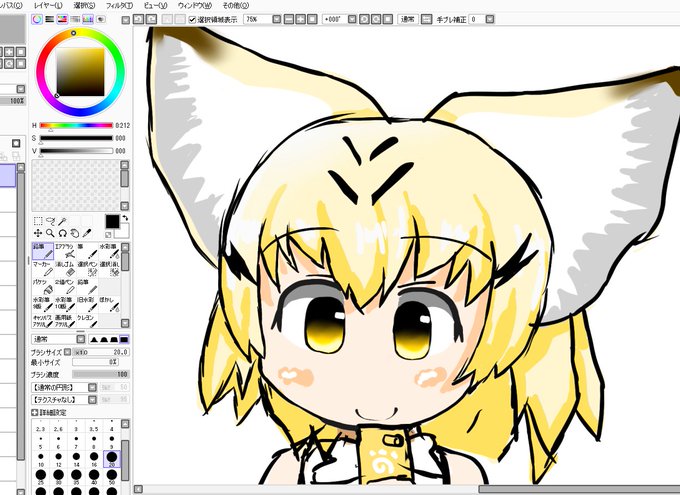The image size is (680, 495).
Task: Select the ぼかし blur tool
Action: click(109, 305)
